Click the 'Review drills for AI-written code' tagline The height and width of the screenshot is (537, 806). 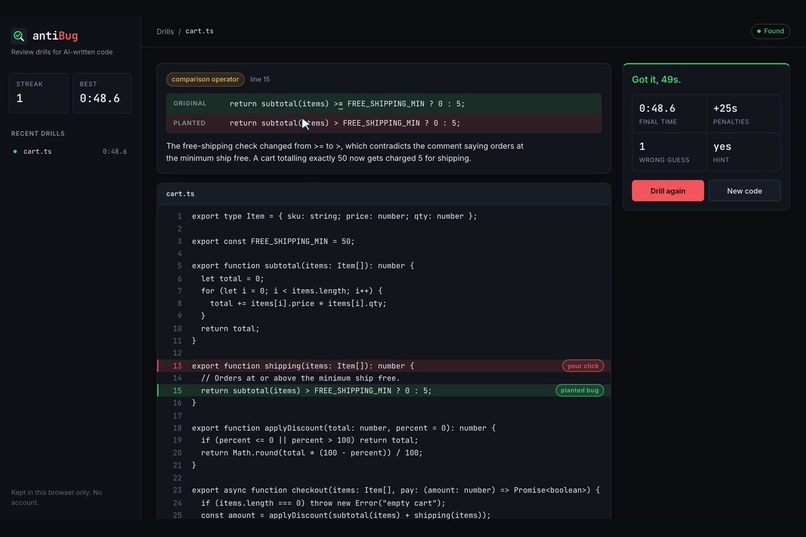point(62,52)
